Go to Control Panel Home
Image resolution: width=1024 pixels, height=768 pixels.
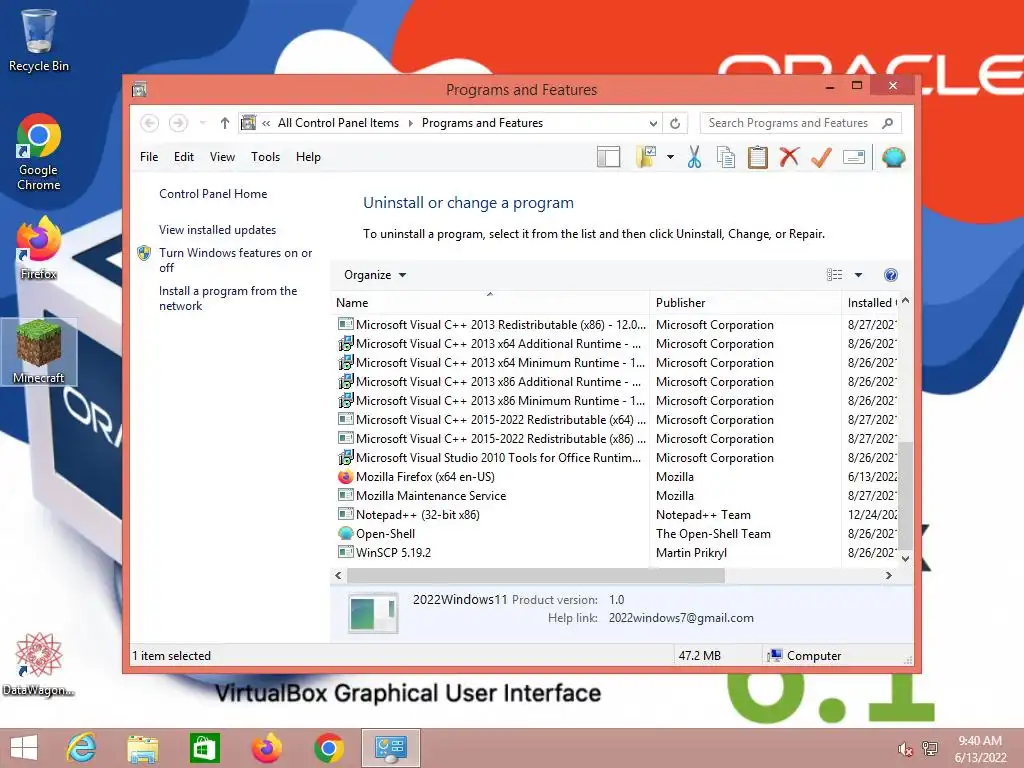pyautogui.click(x=213, y=194)
